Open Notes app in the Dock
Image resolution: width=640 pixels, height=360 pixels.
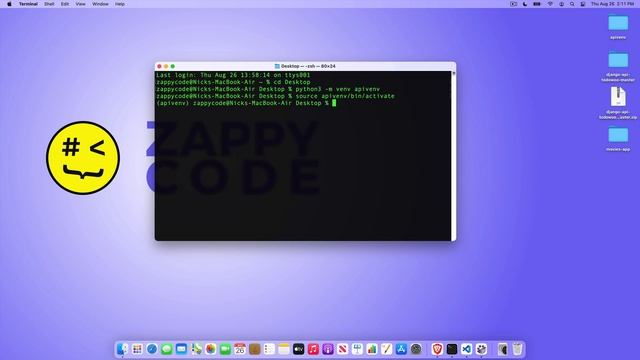tap(284, 349)
